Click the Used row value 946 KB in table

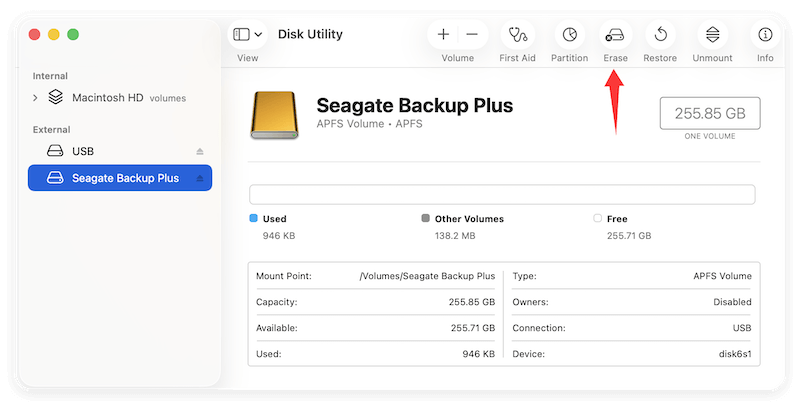(x=479, y=354)
